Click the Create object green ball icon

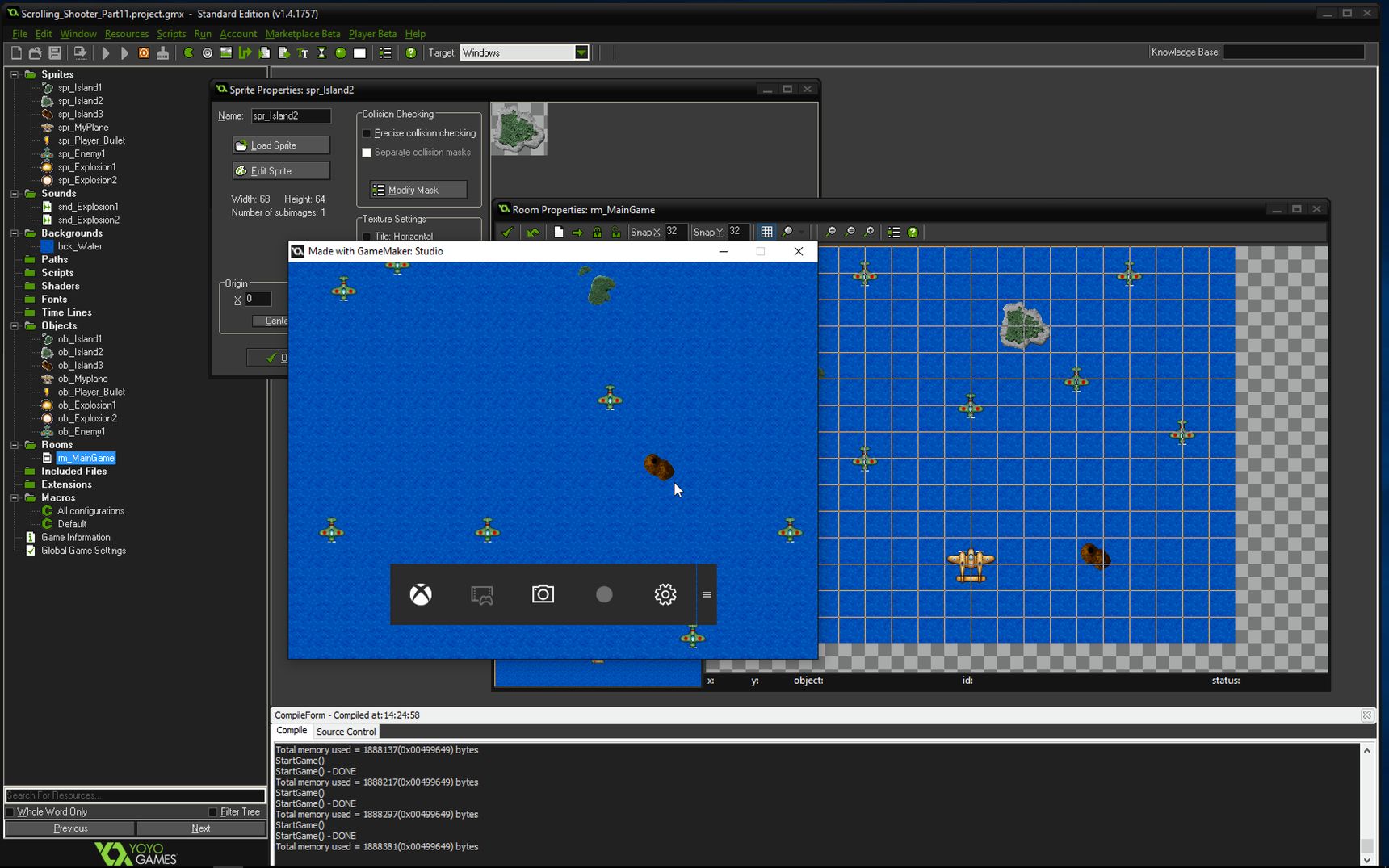coord(341,53)
